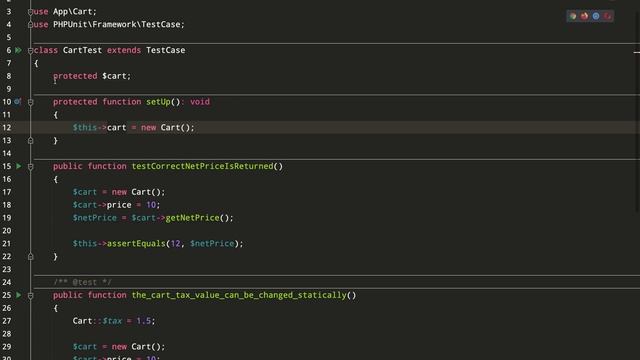This screenshot has height=360, width=640.
Task: Collapse testCorrectNetPriceIsReturned function
Action: click(31, 167)
